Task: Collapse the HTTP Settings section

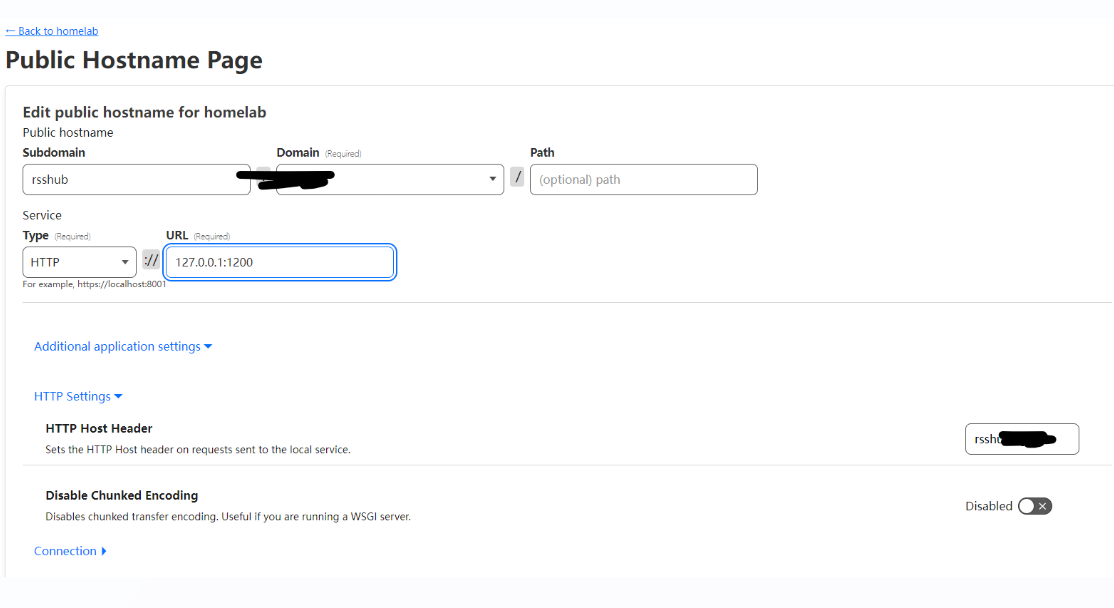Action: pyautogui.click(x=72, y=397)
